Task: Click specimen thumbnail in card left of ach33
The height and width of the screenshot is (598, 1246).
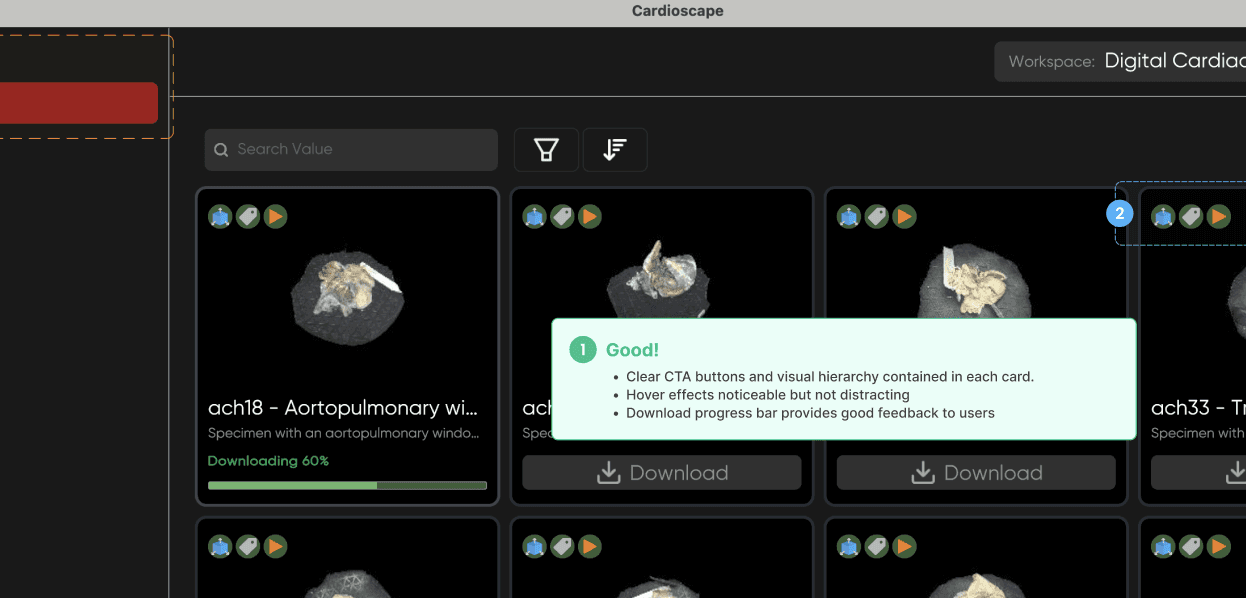Action: click(x=975, y=281)
